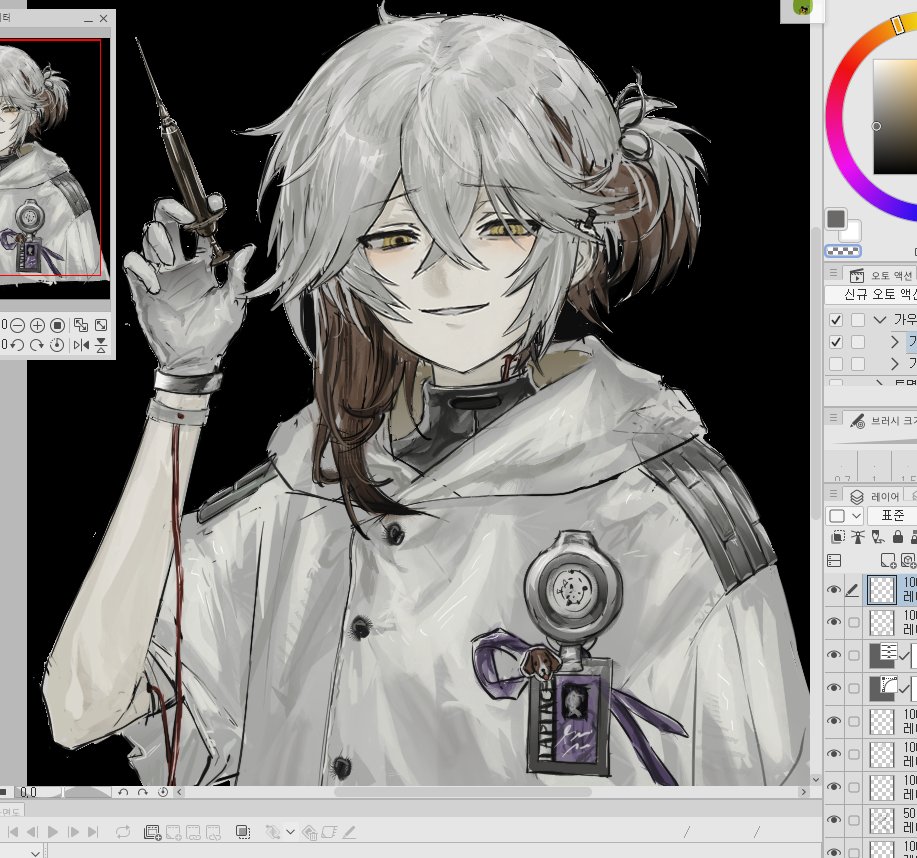
Task: Click reset-rotation dial icon below the canvas
Action: pos(163,792)
